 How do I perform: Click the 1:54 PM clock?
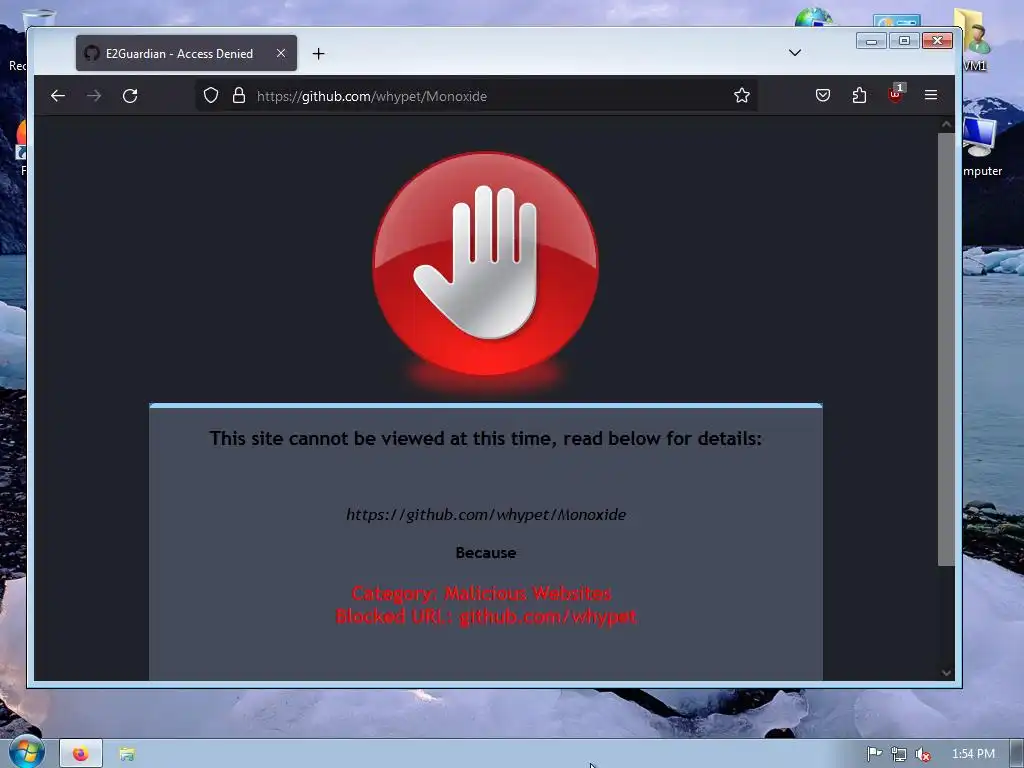coord(973,754)
